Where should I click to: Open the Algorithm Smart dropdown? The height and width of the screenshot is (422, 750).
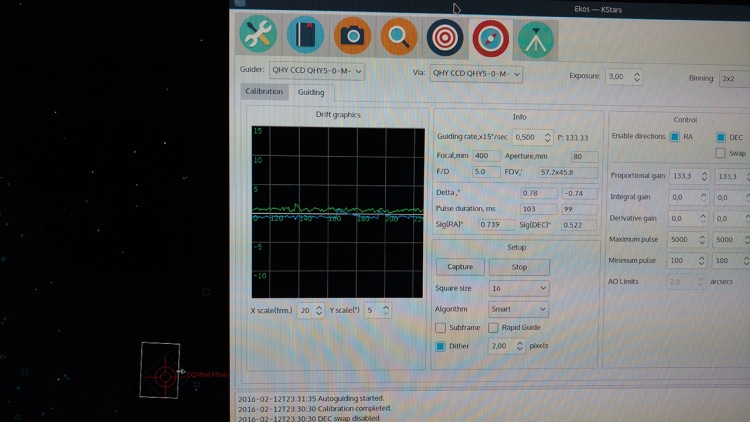[518, 309]
